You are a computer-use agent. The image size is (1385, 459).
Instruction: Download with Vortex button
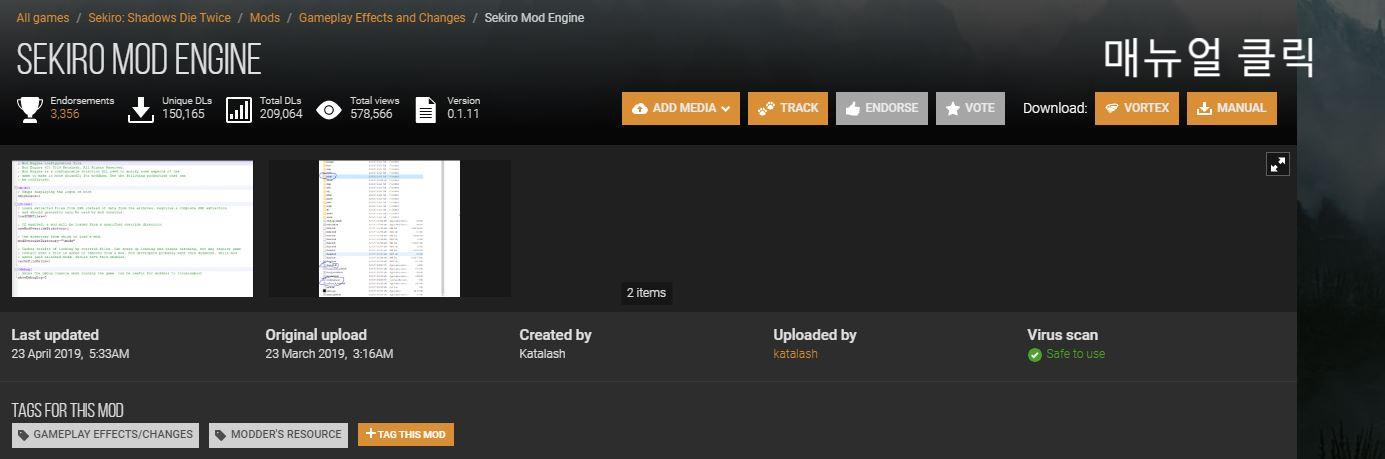click(1137, 108)
